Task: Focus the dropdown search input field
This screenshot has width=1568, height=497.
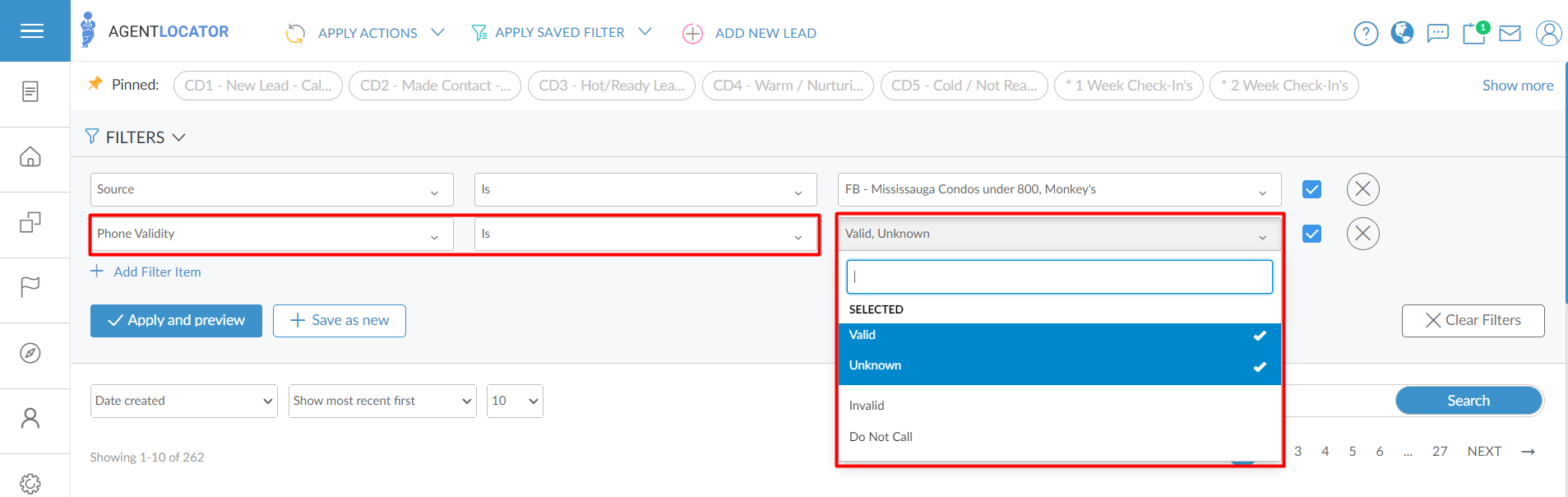Action: coord(1059,277)
